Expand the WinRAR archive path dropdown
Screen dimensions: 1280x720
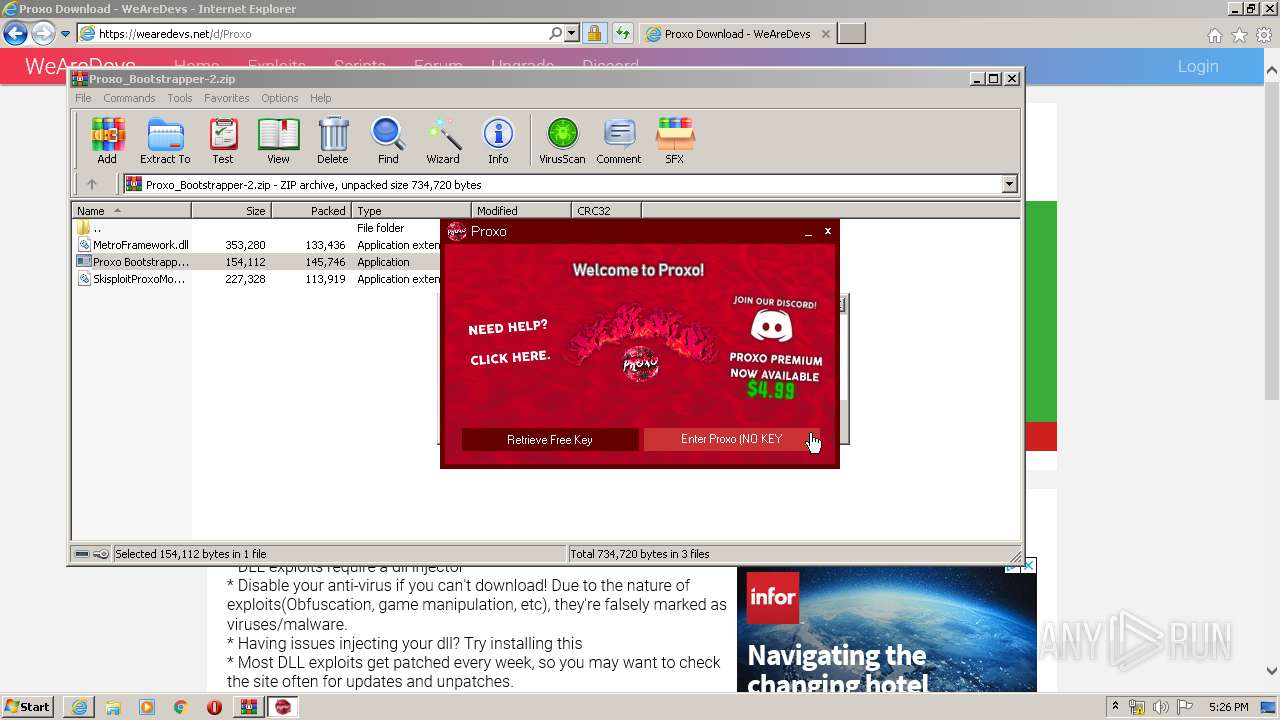point(1009,184)
